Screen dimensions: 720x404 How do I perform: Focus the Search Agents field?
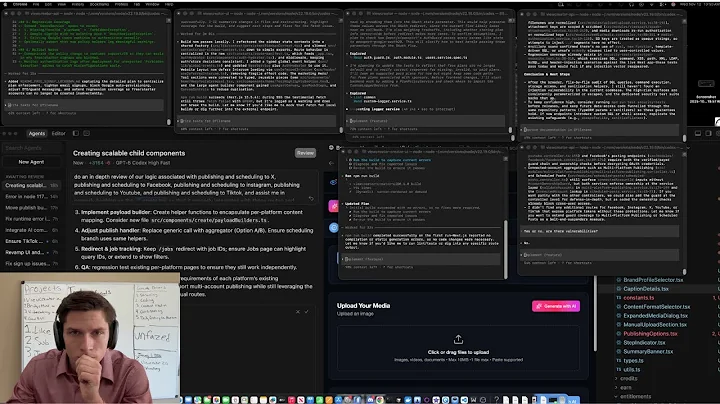(32, 148)
